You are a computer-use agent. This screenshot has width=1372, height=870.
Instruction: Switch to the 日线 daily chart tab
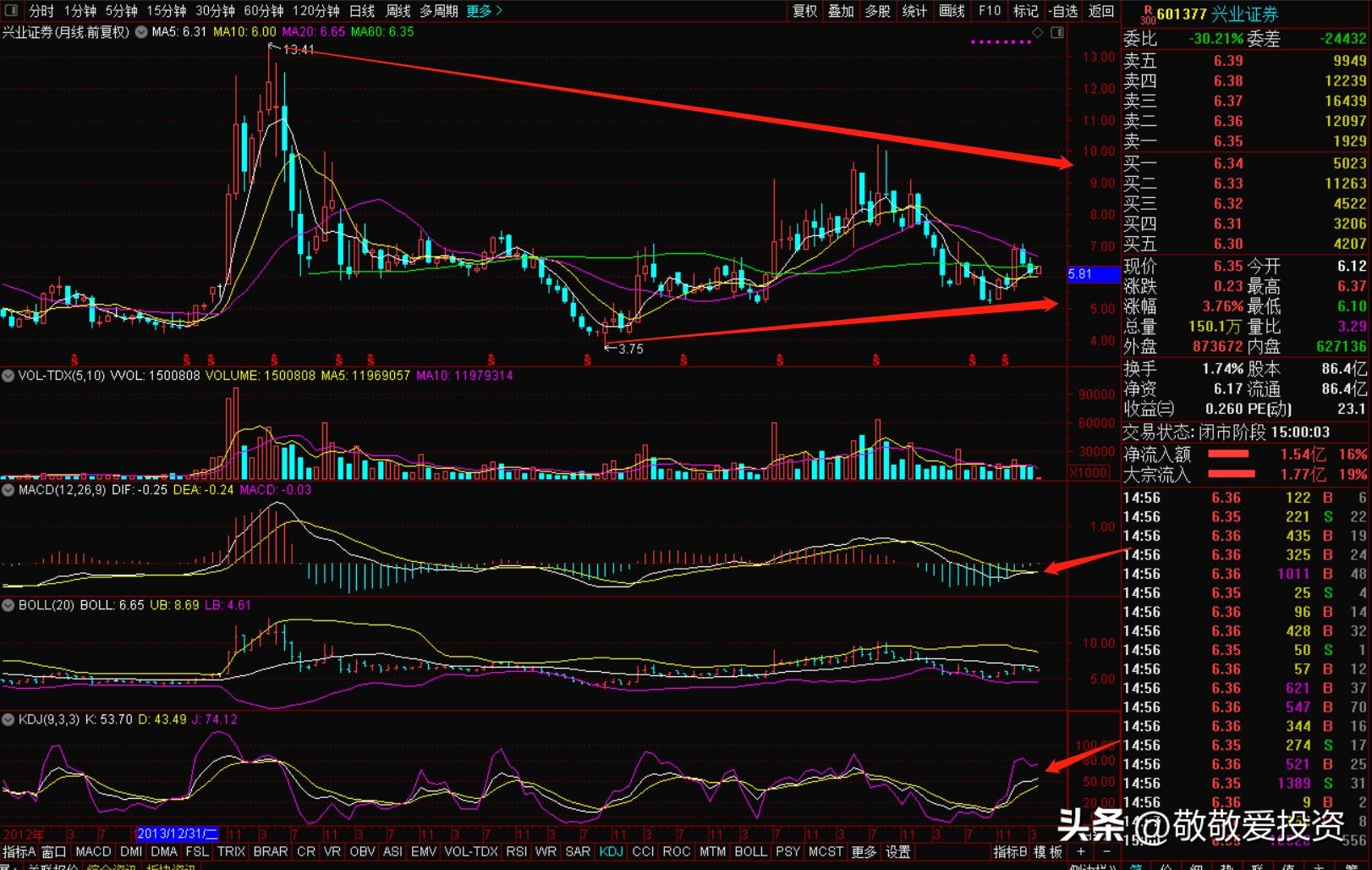pos(362,11)
